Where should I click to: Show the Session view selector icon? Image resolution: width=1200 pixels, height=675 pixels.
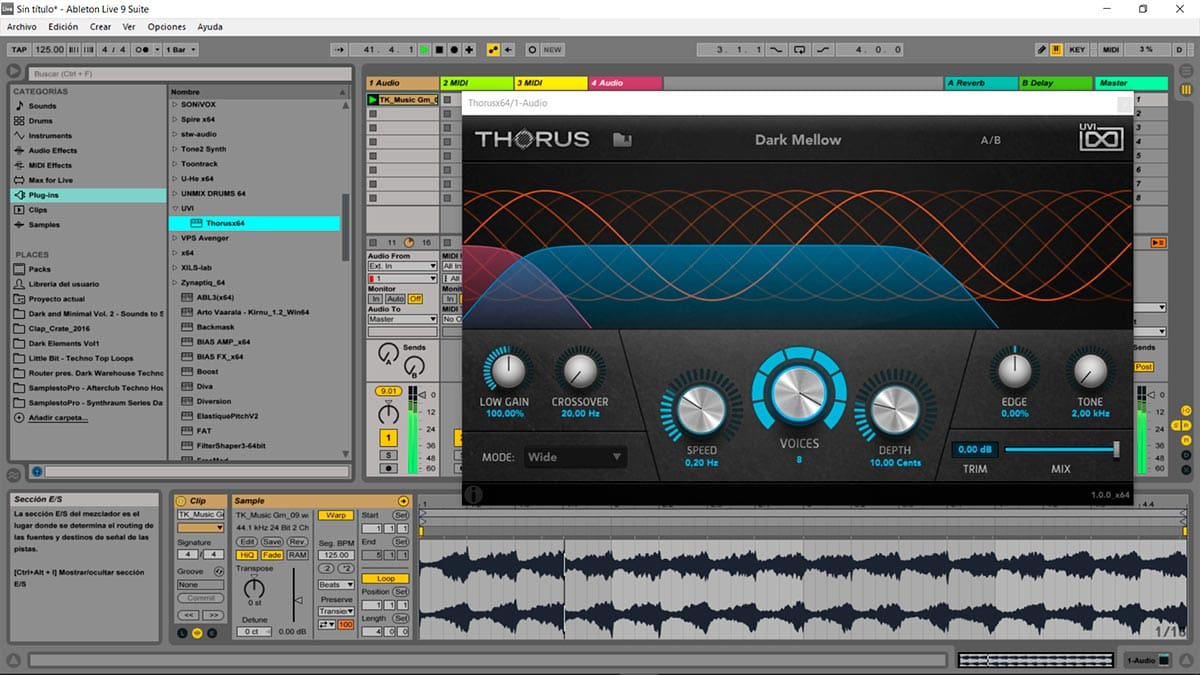pyautogui.click(x=1186, y=89)
